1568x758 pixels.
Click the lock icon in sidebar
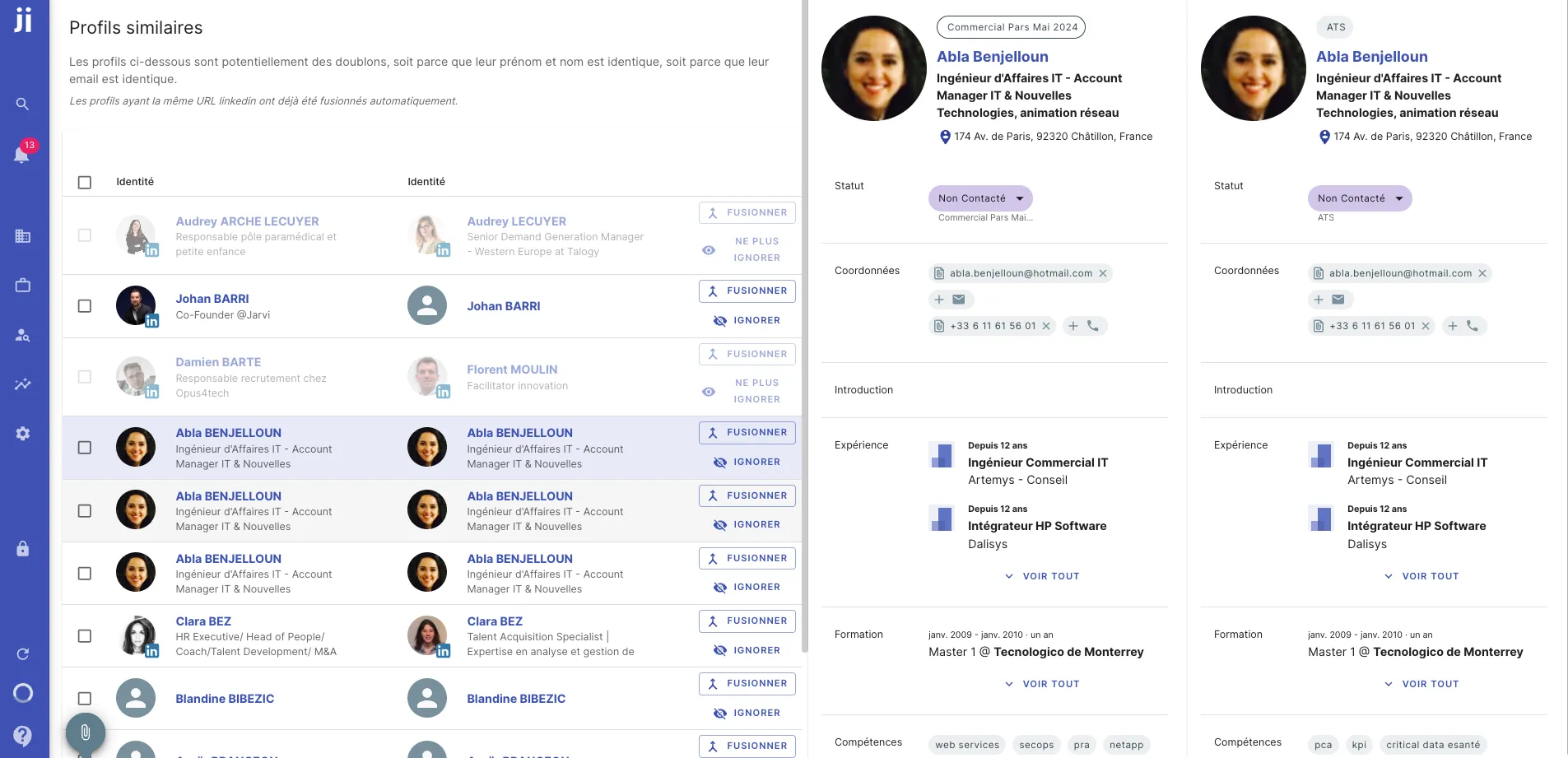point(23,549)
